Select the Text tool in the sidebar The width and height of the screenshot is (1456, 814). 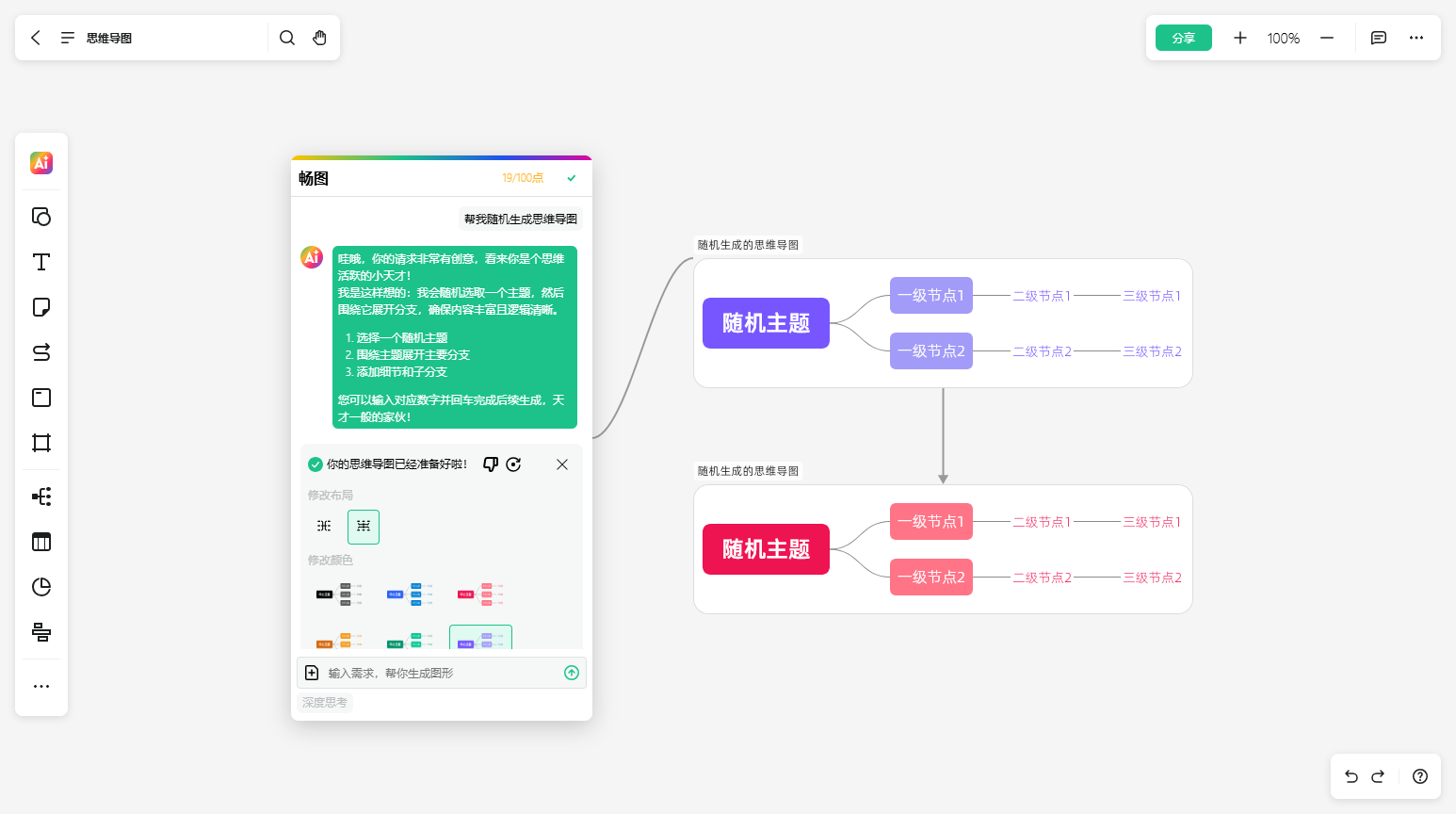pyautogui.click(x=41, y=262)
